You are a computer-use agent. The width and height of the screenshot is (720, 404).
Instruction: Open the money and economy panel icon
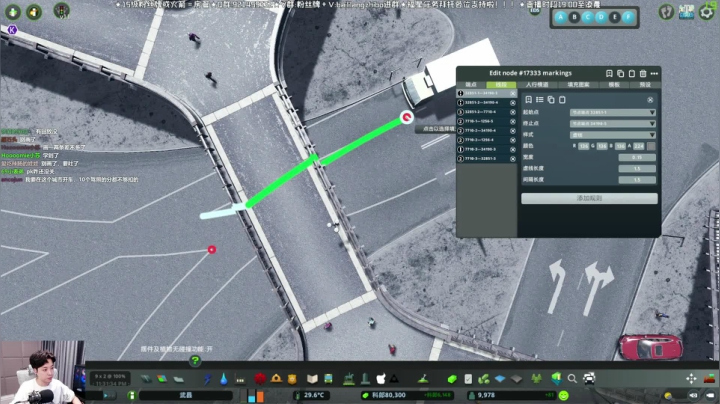point(452,379)
